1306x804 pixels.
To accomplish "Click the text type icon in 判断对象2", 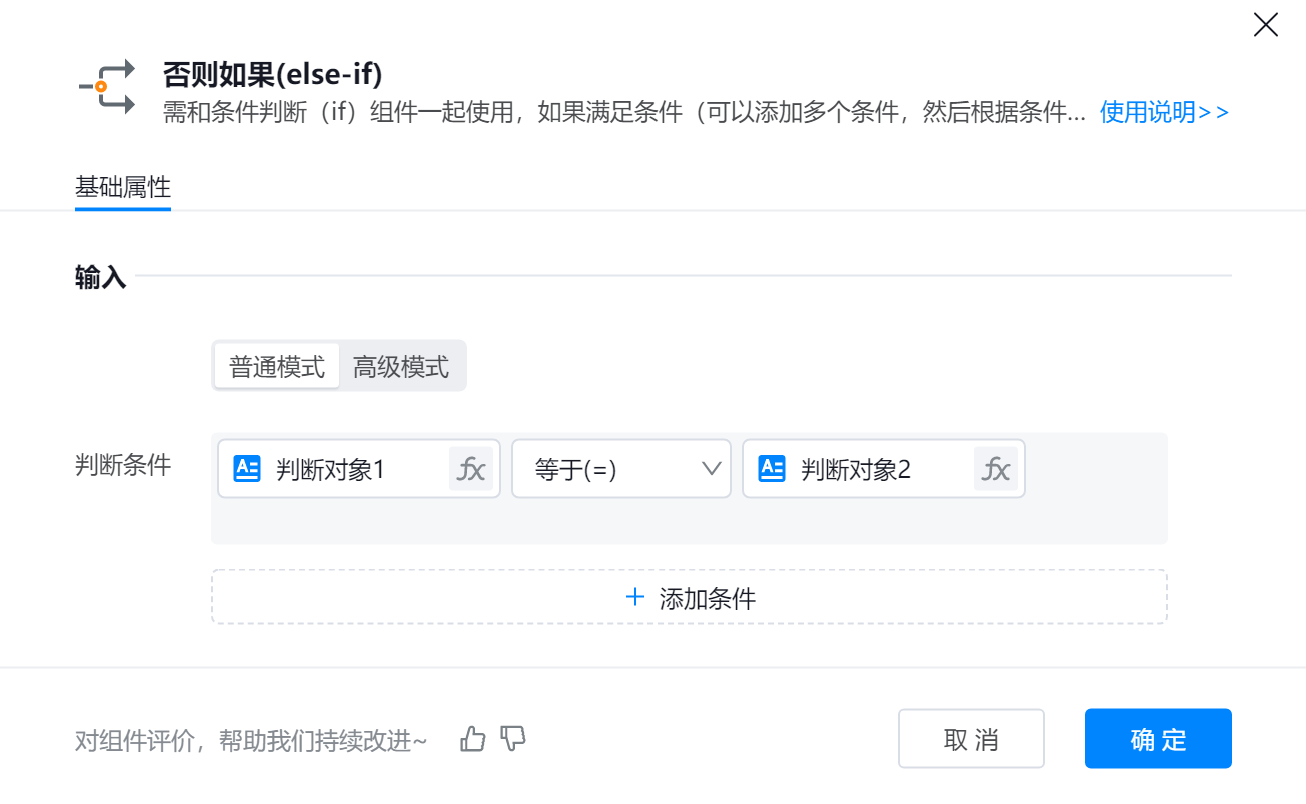I will click(x=772, y=469).
